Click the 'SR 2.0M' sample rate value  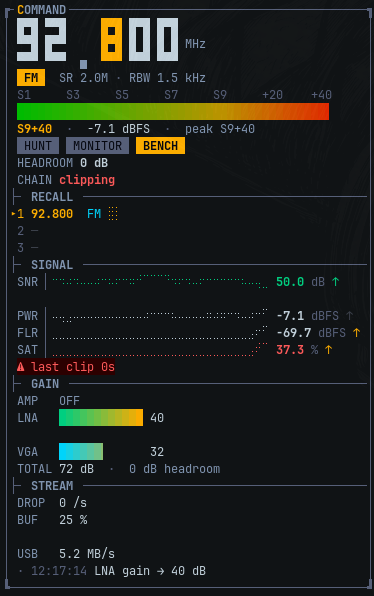tap(84, 78)
